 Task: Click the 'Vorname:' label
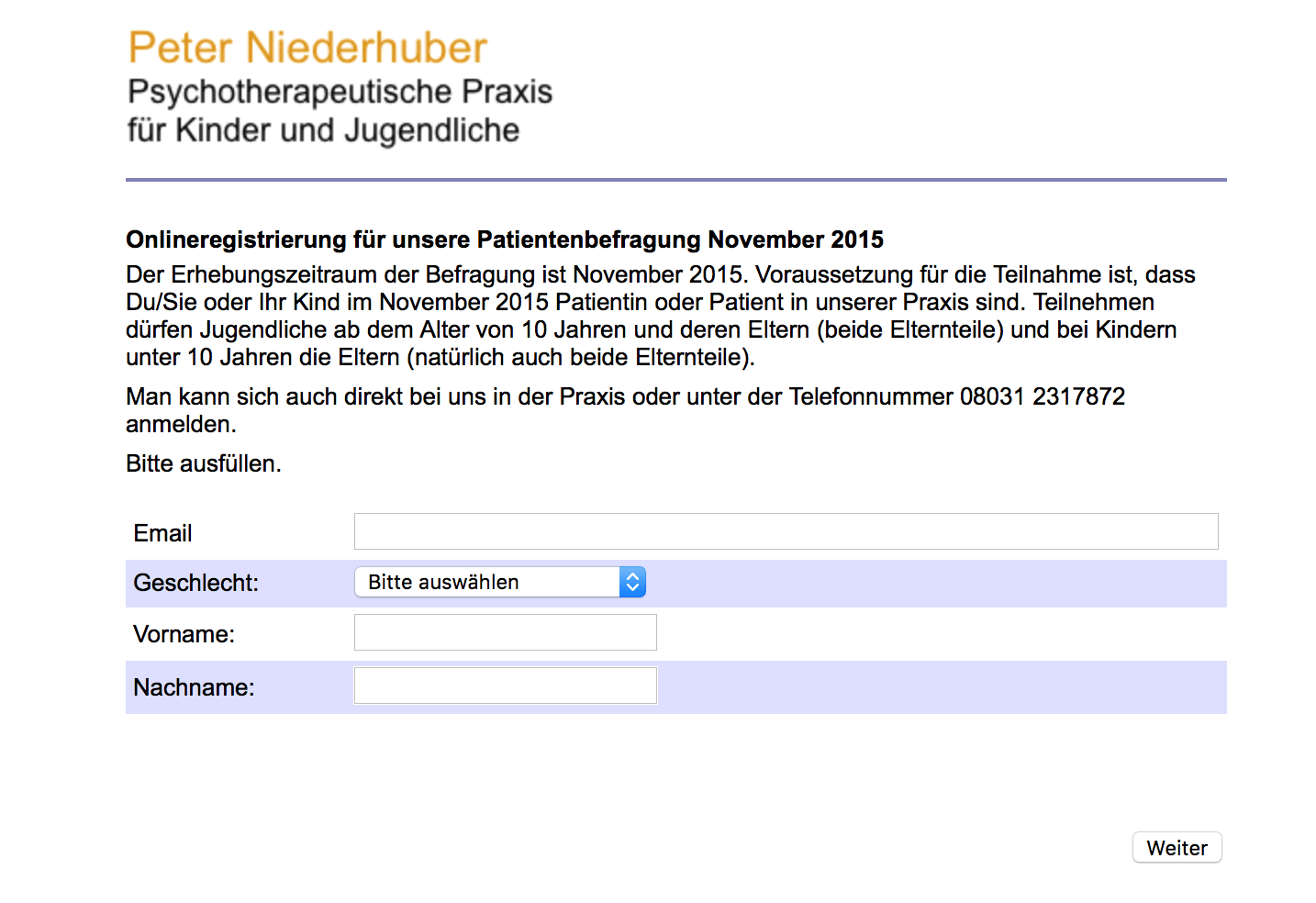click(184, 634)
